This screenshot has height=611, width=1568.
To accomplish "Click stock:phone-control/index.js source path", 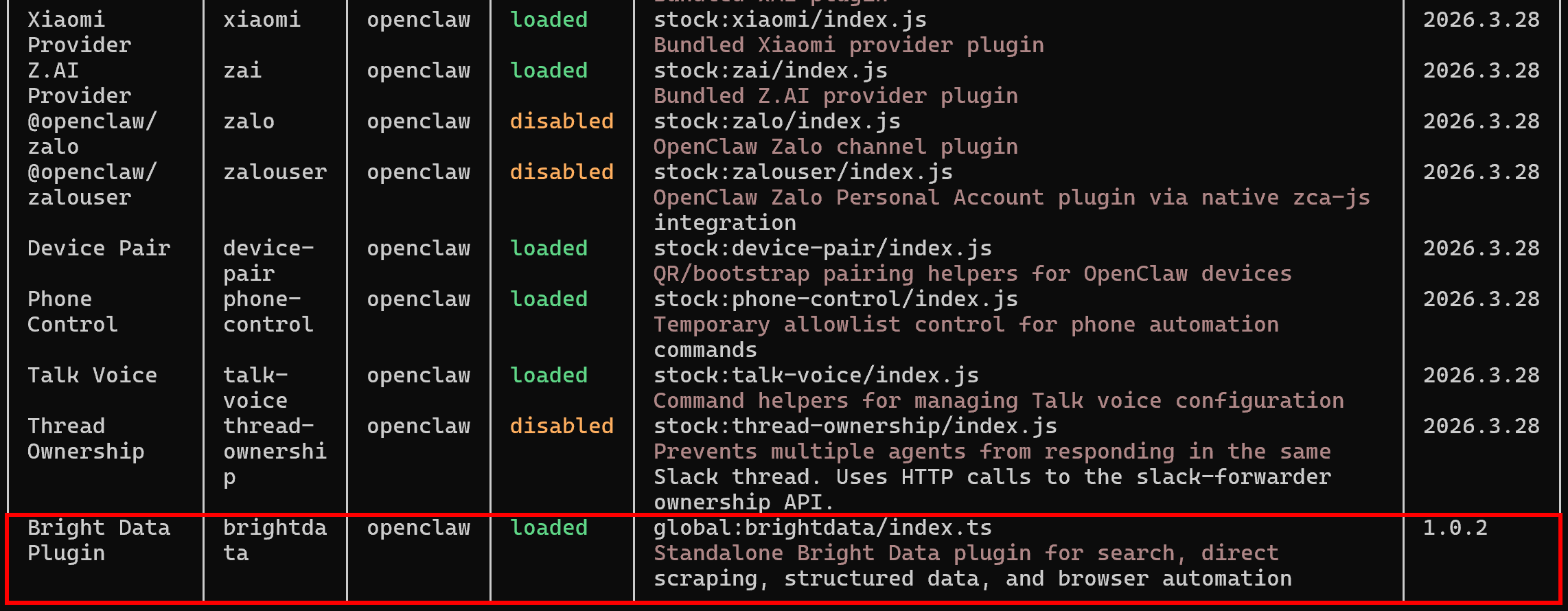I will click(835, 299).
